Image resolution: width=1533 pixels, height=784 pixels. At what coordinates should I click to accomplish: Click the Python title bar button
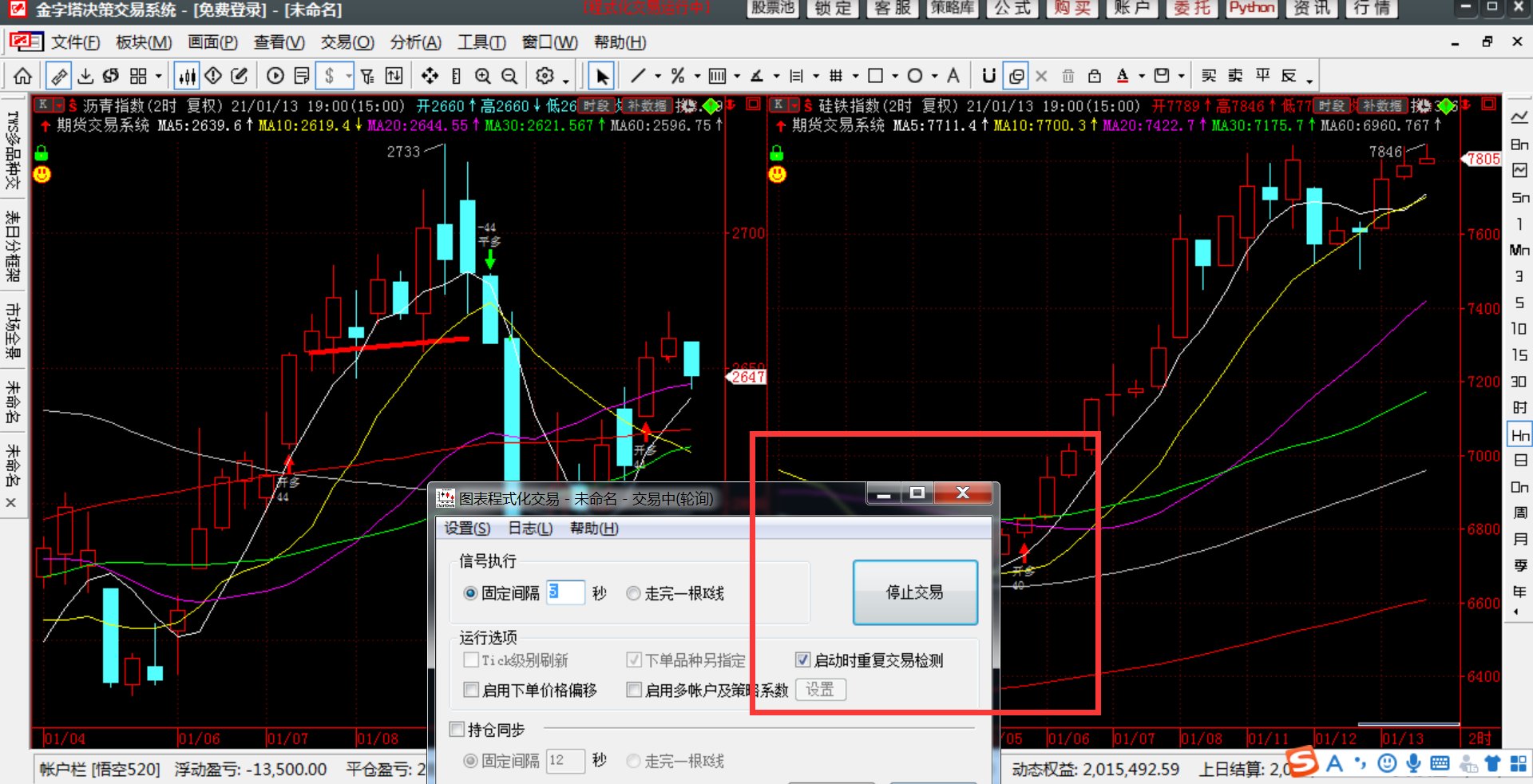[1252, 8]
